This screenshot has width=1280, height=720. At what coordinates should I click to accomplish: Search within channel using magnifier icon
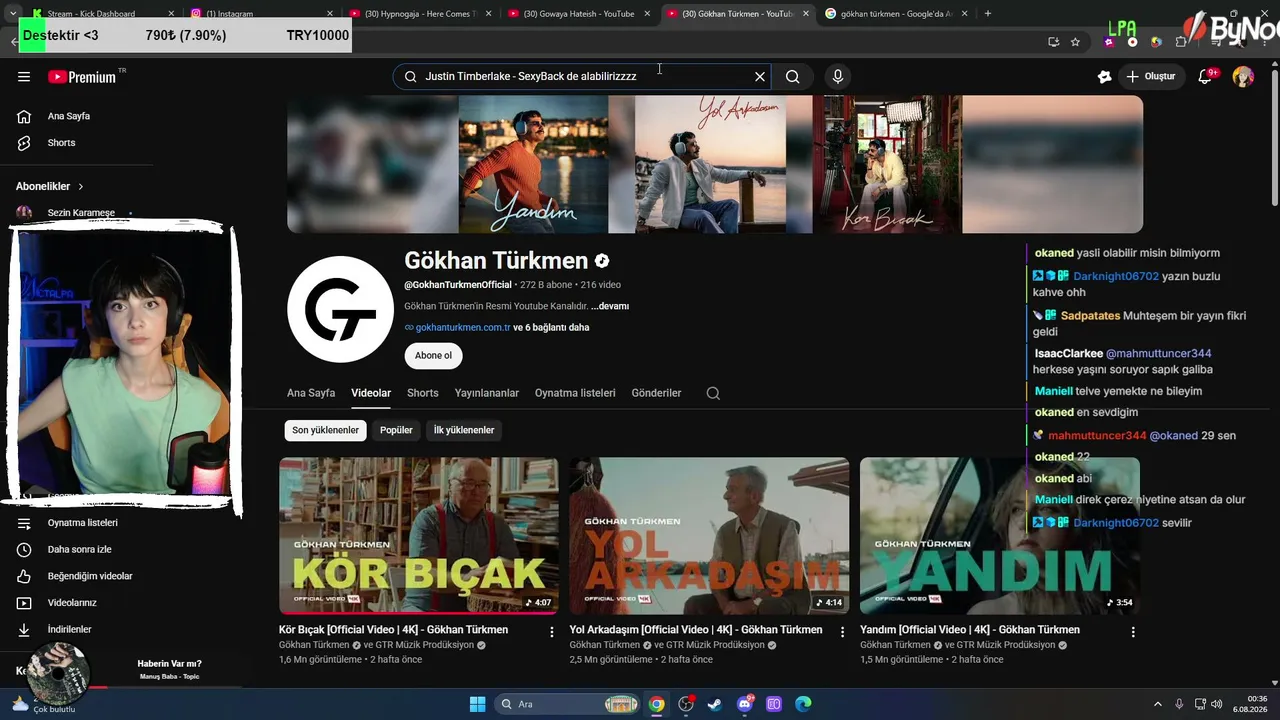click(713, 393)
